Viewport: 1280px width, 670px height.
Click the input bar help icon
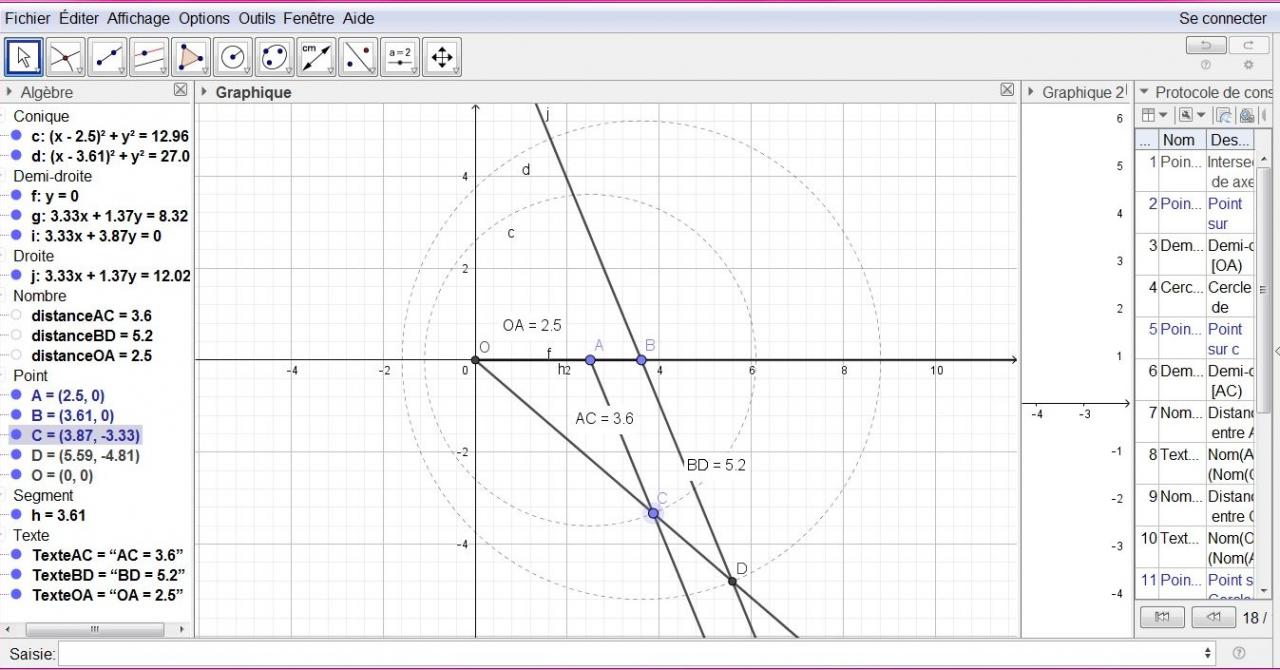1239,653
